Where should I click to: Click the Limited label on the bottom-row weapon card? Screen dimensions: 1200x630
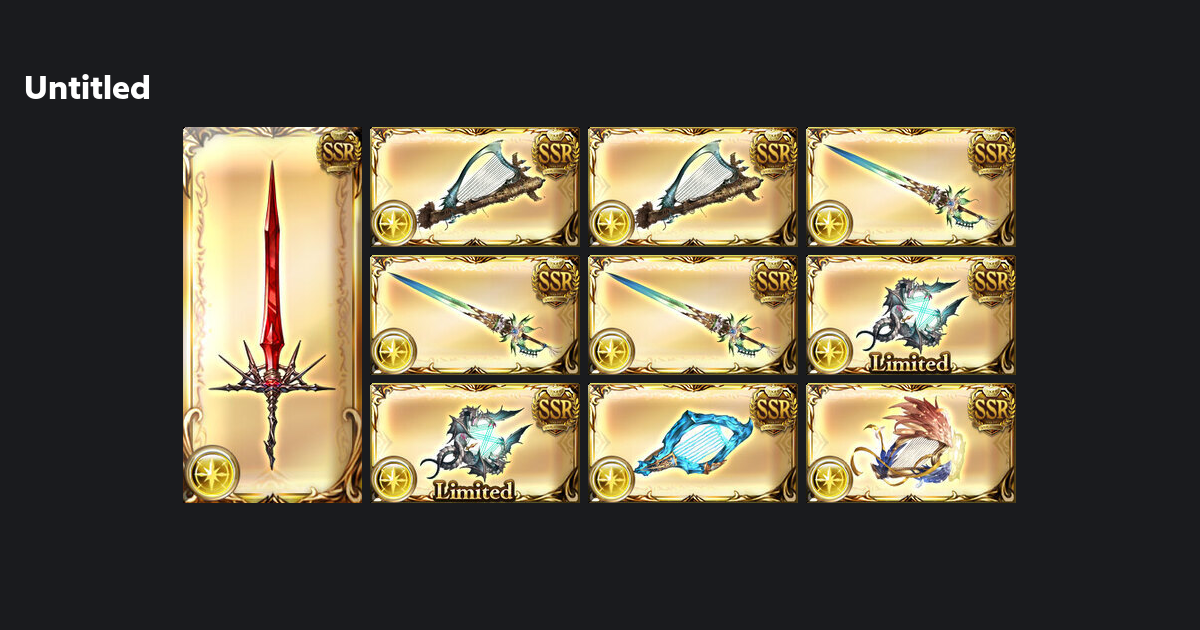click(475, 491)
